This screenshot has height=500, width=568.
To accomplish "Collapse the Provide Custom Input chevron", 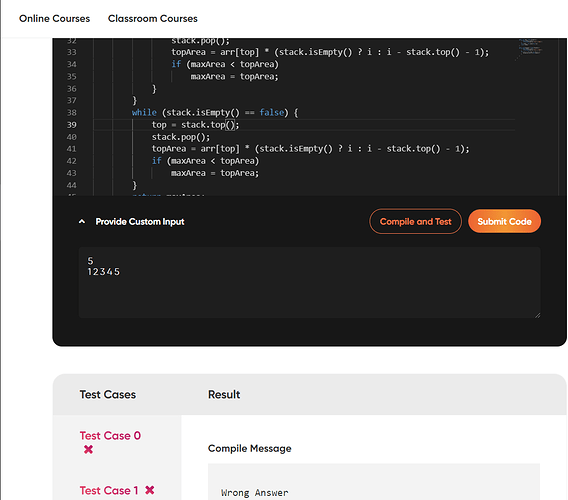I will [82, 221].
